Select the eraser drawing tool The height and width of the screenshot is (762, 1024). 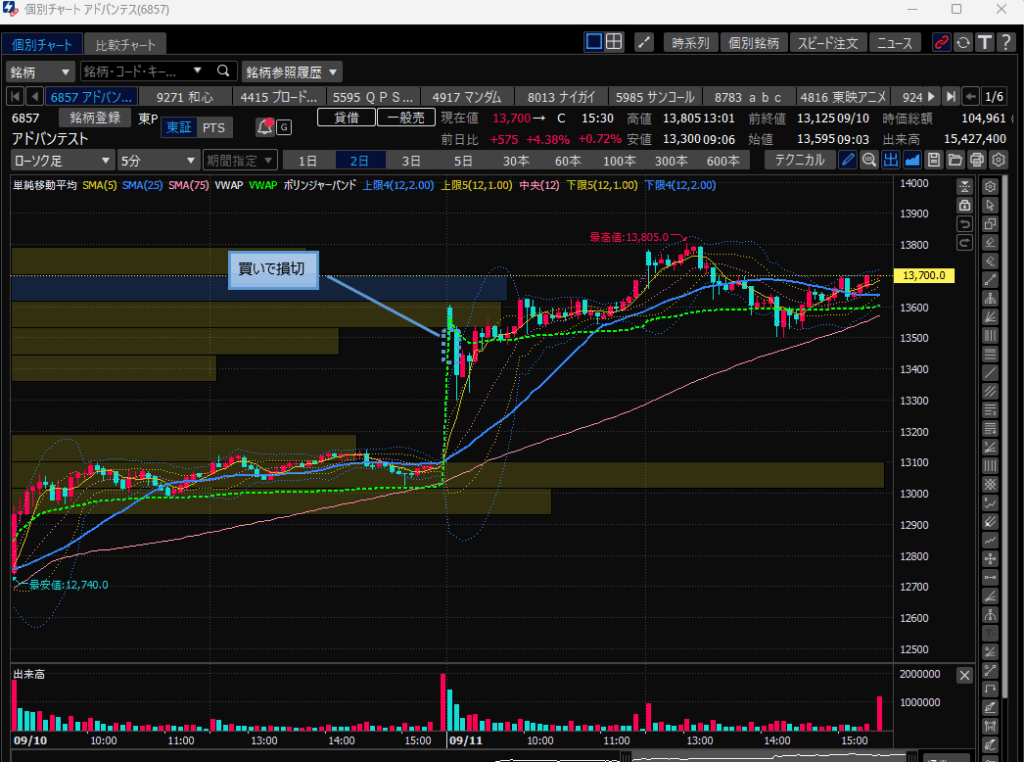click(x=990, y=241)
